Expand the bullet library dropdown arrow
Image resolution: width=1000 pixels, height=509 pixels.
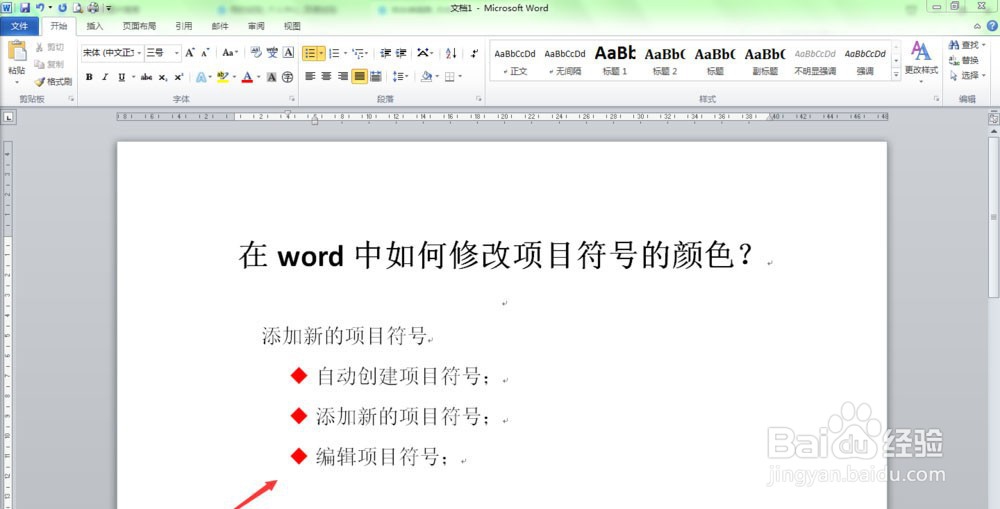tap(321, 53)
